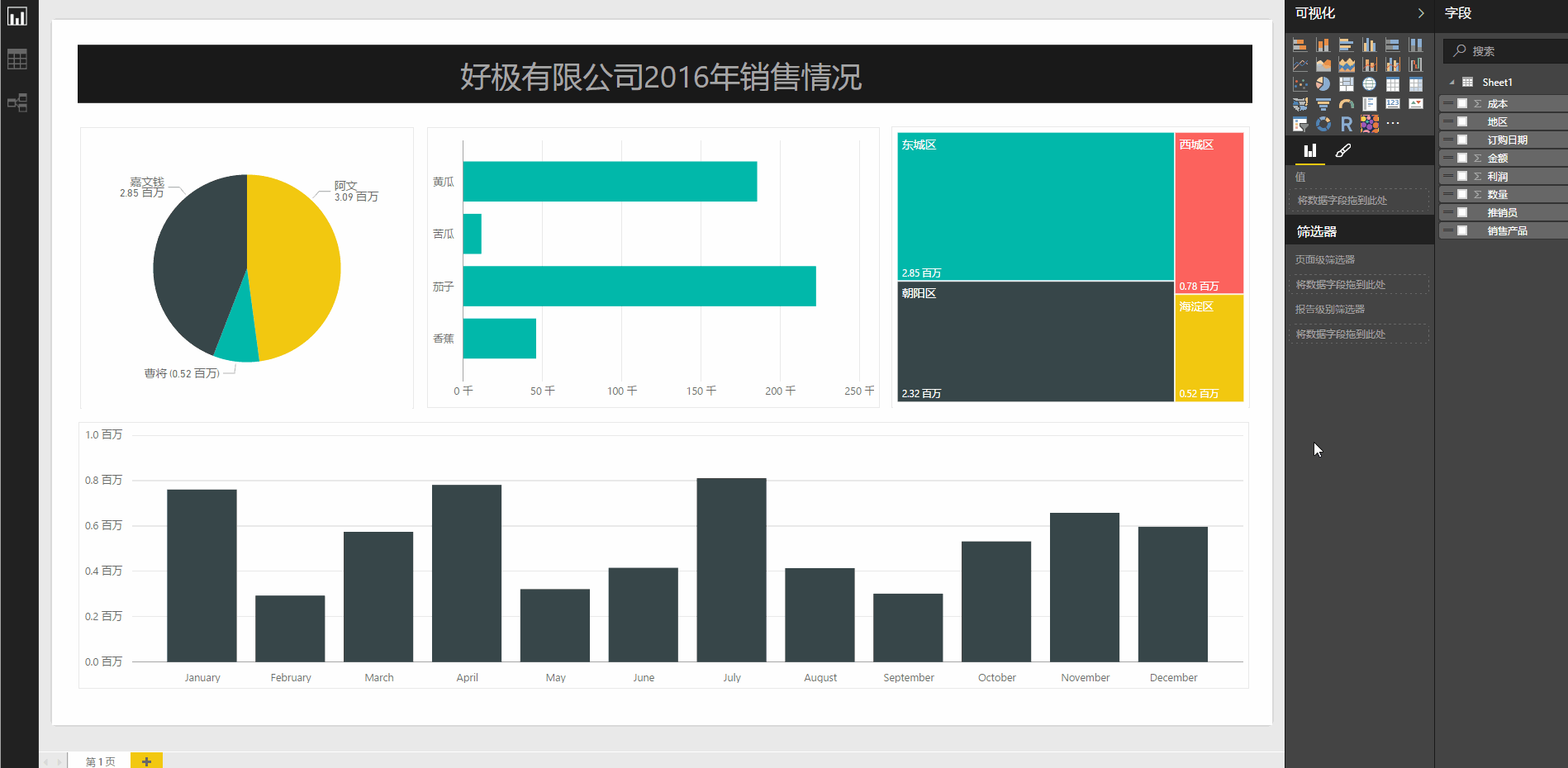Add a new page with the plus button

coord(146,761)
